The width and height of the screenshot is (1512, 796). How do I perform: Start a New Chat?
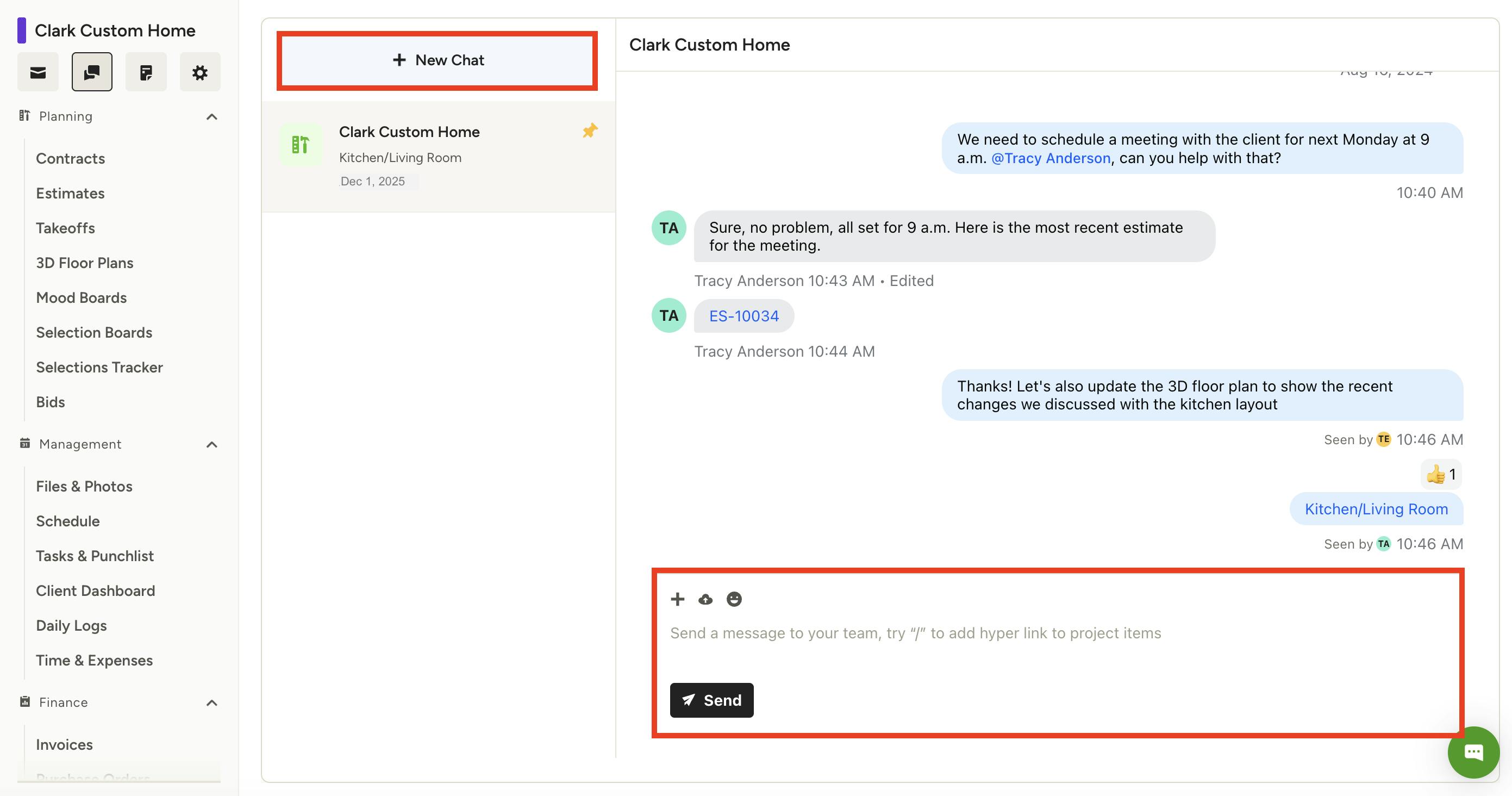click(438, 60)
